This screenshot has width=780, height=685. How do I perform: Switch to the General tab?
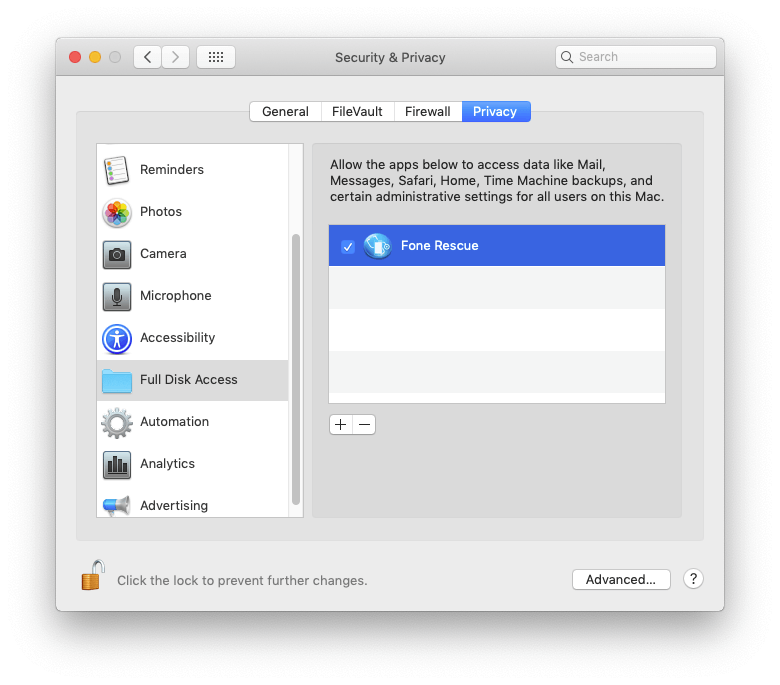(x=286, y=111)
